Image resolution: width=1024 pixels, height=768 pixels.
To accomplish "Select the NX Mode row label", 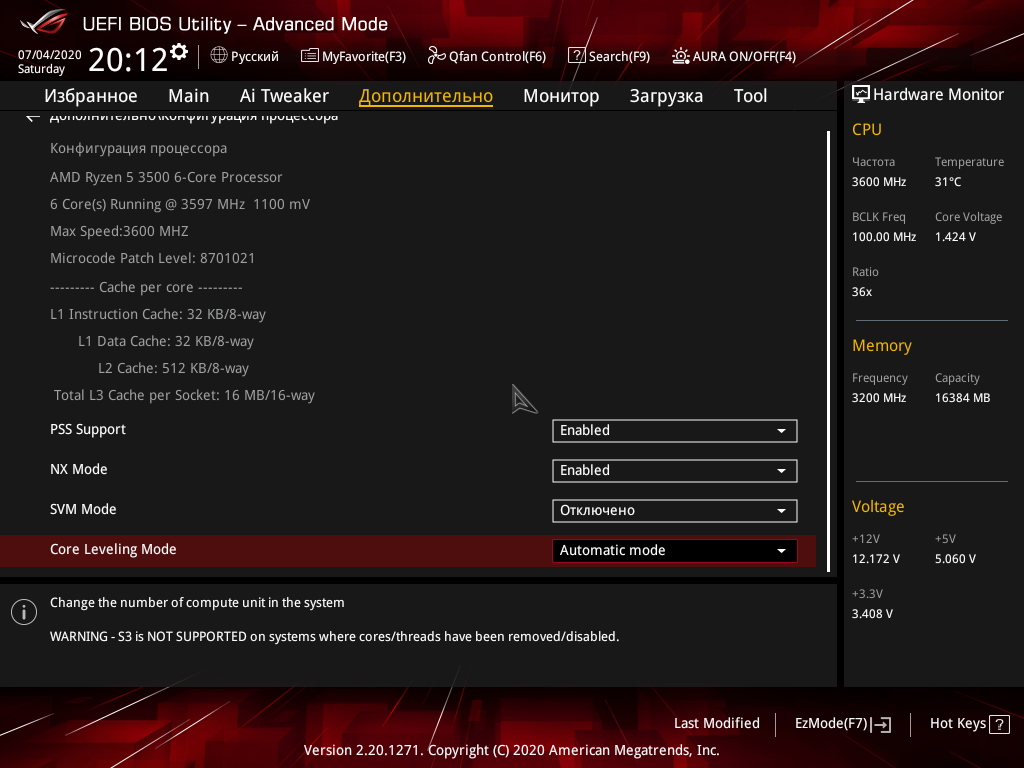I will coord(78,470).
